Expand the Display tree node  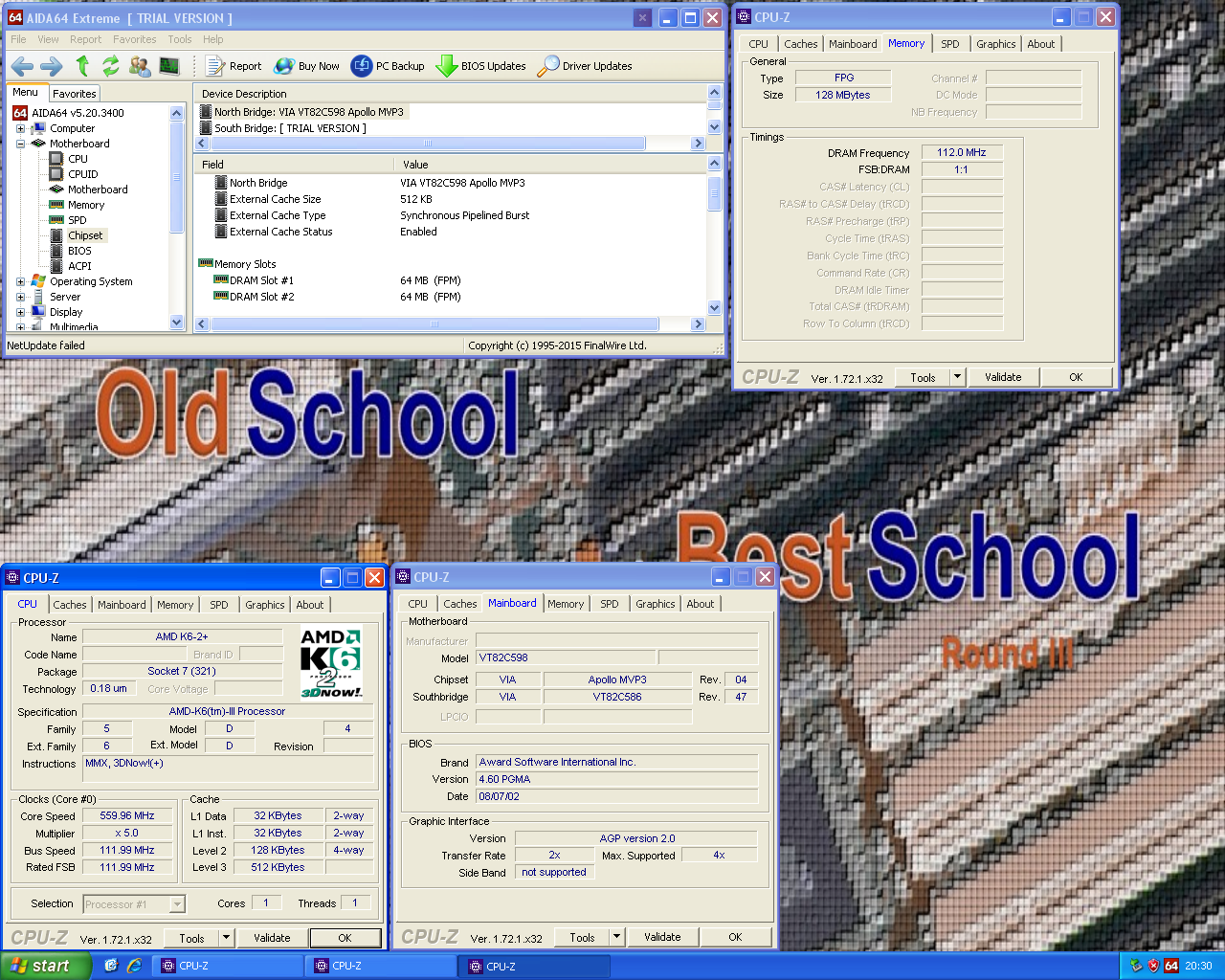(20, 312)
